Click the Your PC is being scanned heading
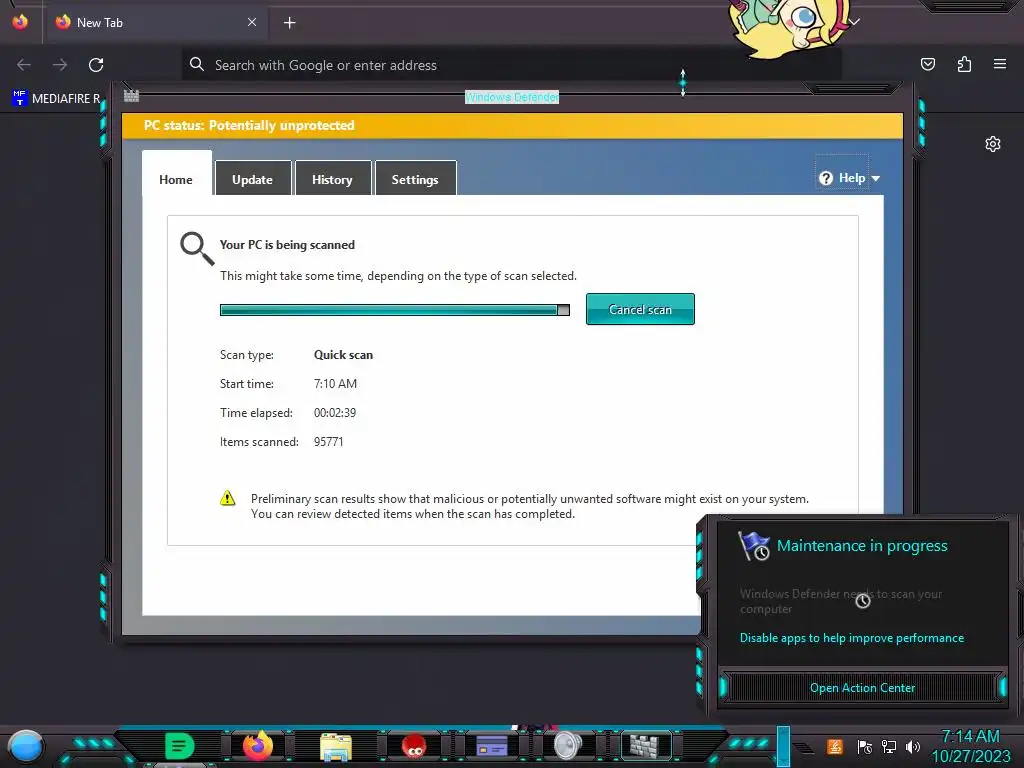Screen dimensions: 1024x768 click(x=287, y=245)
